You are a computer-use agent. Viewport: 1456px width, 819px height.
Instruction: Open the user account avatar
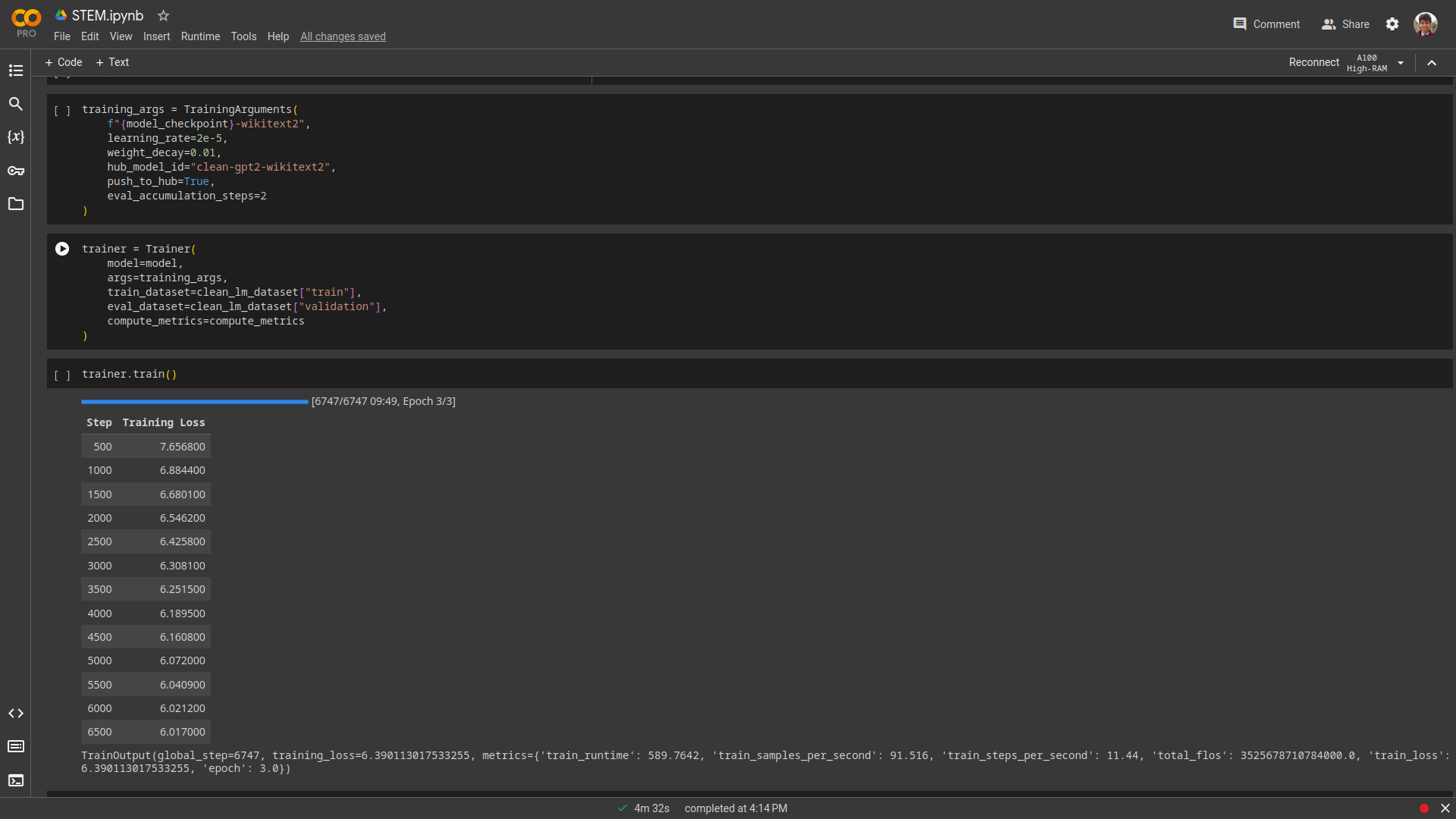[1426, 24]
